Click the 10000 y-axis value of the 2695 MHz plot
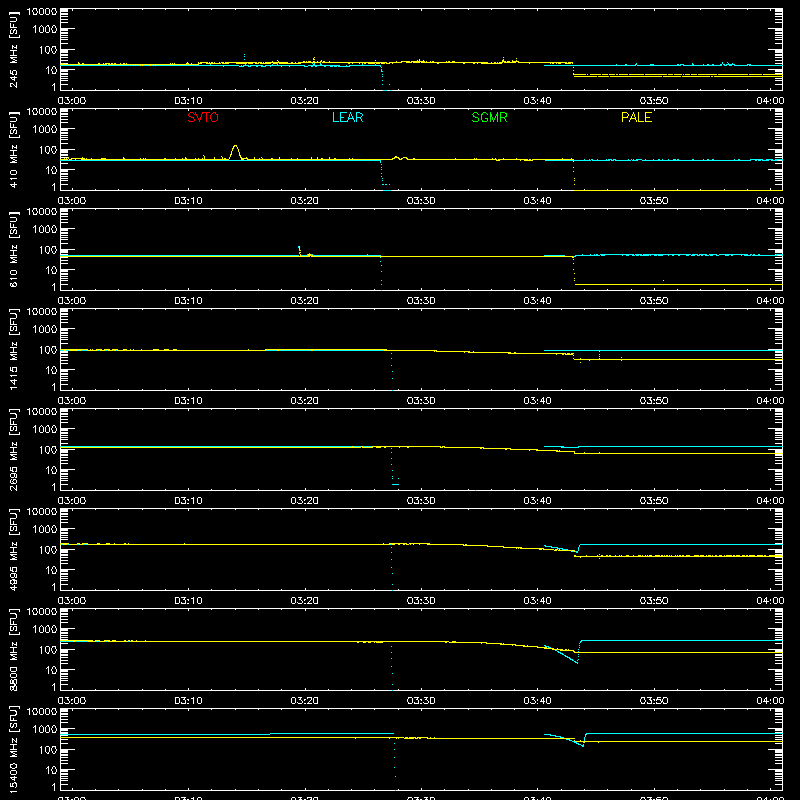 click(x=42, y=412)
